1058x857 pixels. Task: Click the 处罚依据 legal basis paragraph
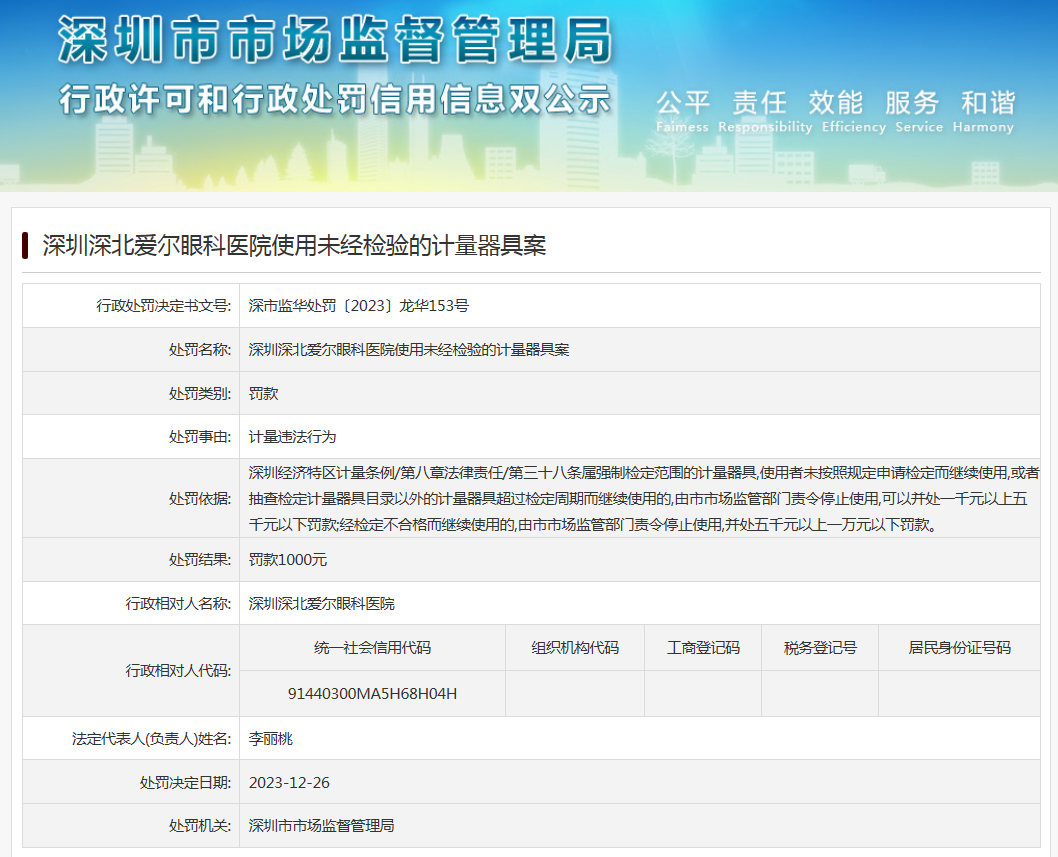pos(640,498)
